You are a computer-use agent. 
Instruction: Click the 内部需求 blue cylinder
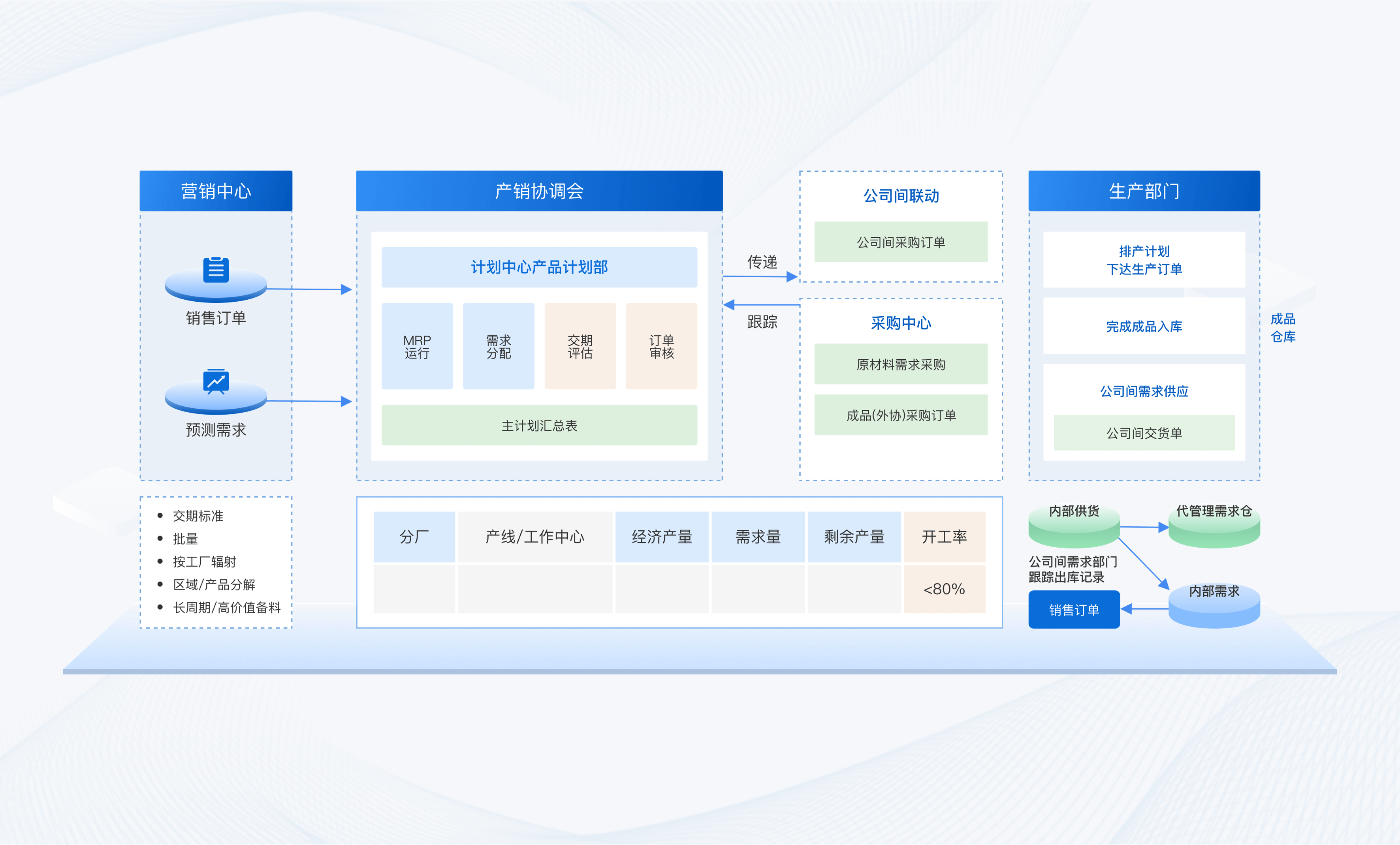(x=1214, y=606)
